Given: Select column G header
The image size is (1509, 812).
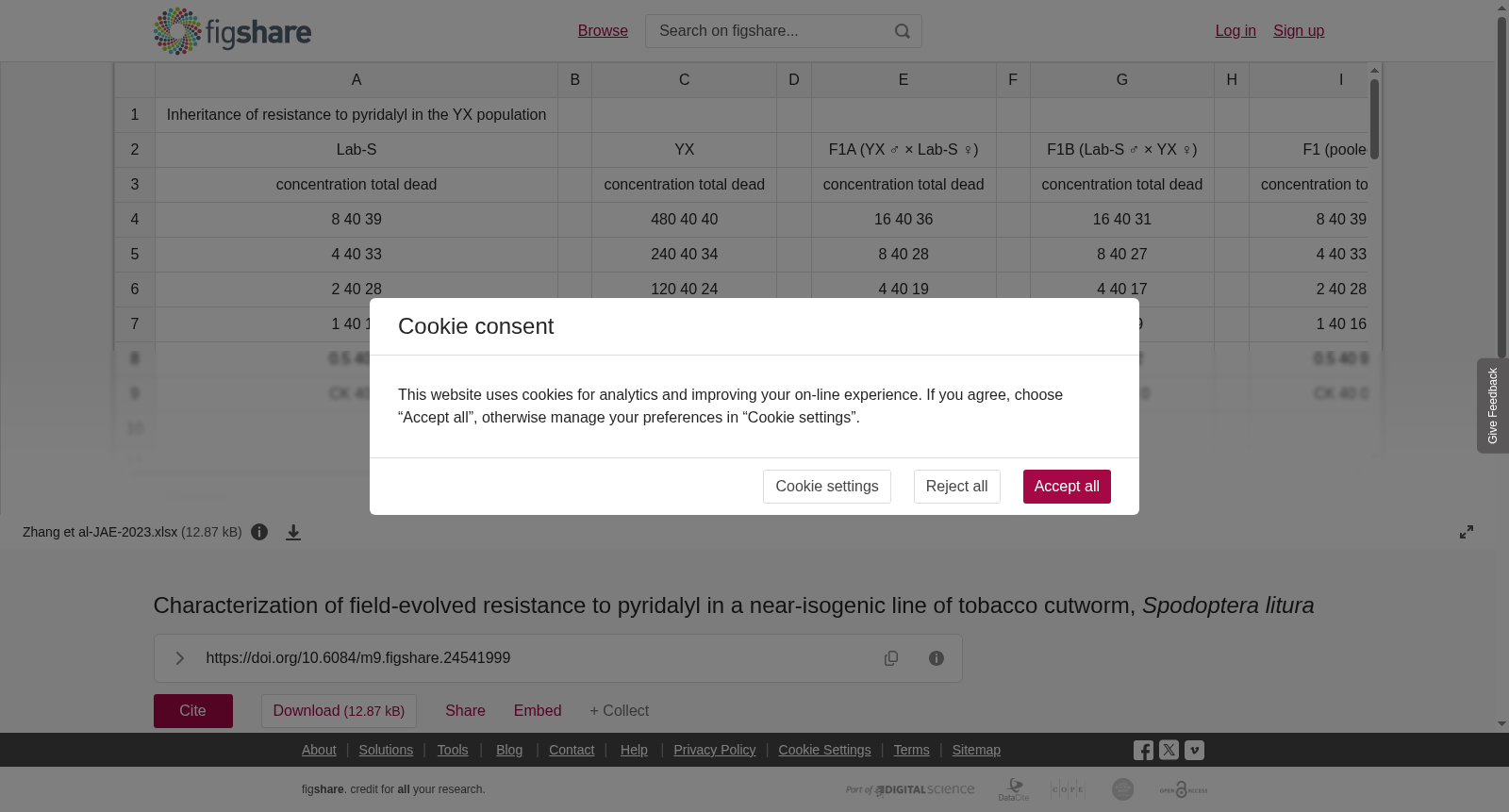Looking at the screenshot, I should [x=1122, y=80].
